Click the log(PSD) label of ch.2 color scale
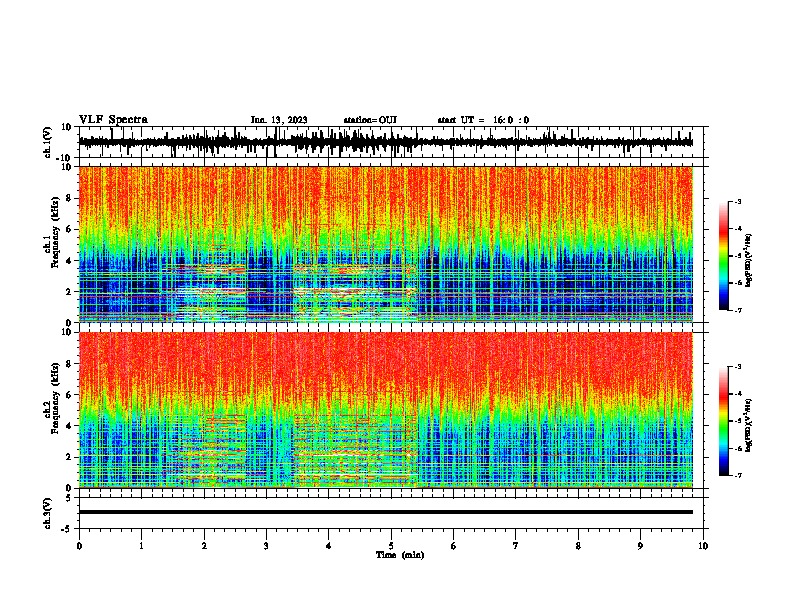 [749, 426]
